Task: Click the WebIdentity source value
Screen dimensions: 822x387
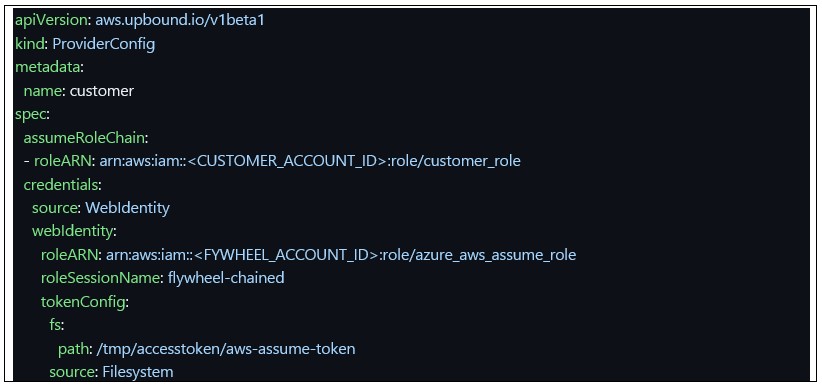Action: 128,208
